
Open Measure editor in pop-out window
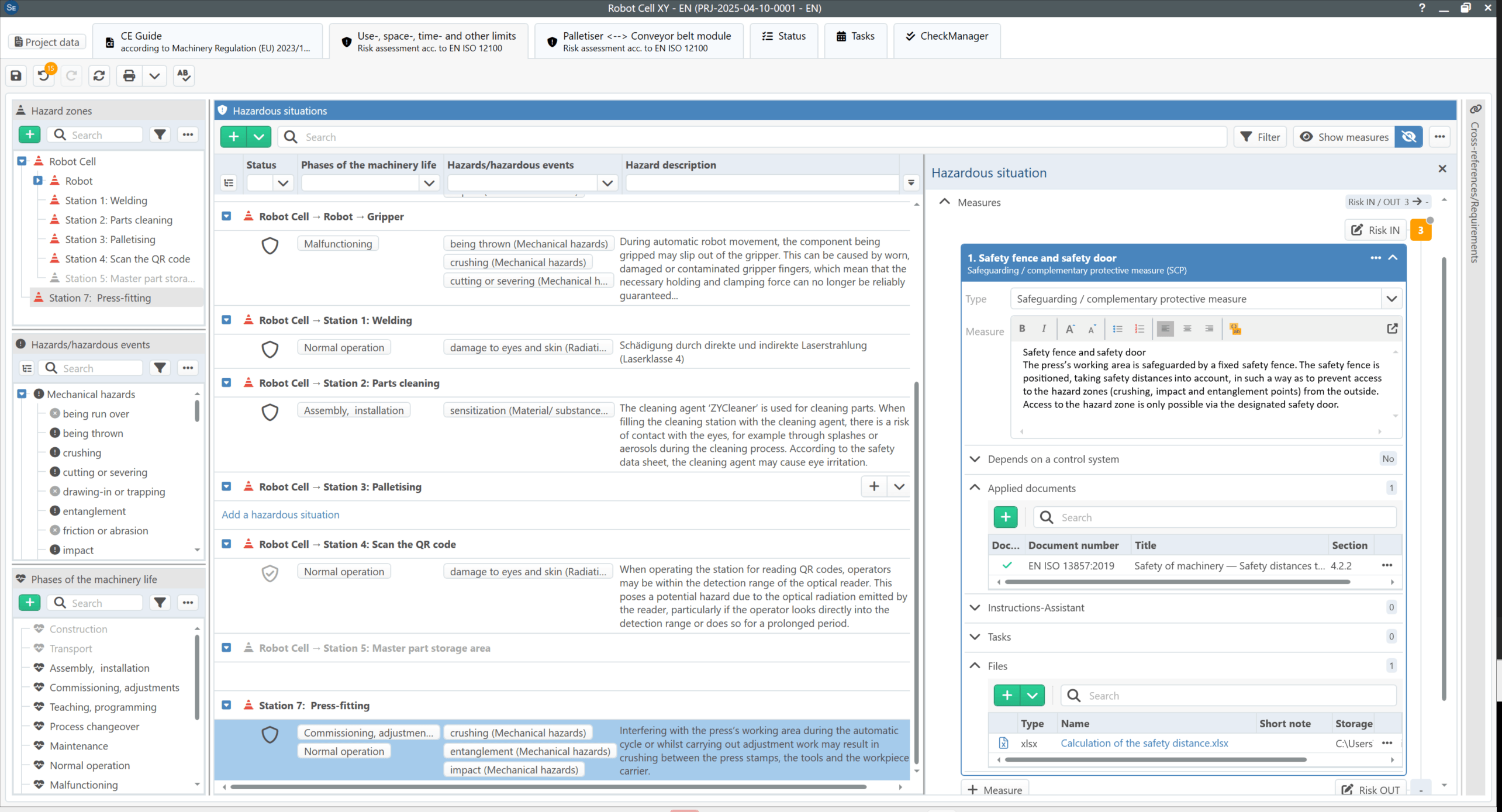pyautogui.click(x=1392, y=329)
